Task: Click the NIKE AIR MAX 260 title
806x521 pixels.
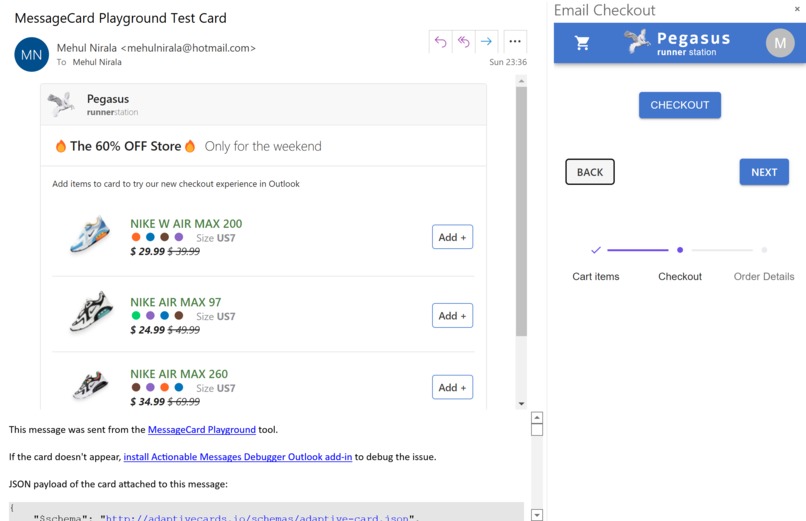Action: [x=179, y=374]
